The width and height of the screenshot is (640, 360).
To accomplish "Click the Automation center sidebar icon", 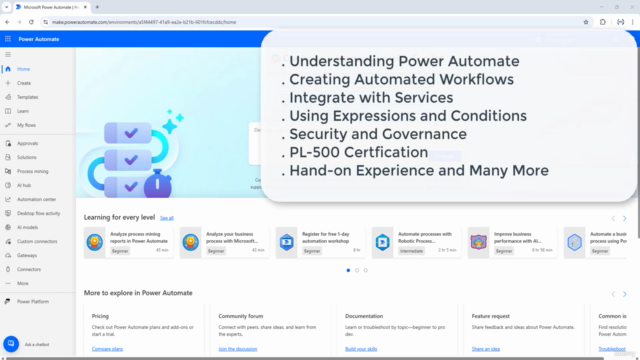I will [8, 199].
